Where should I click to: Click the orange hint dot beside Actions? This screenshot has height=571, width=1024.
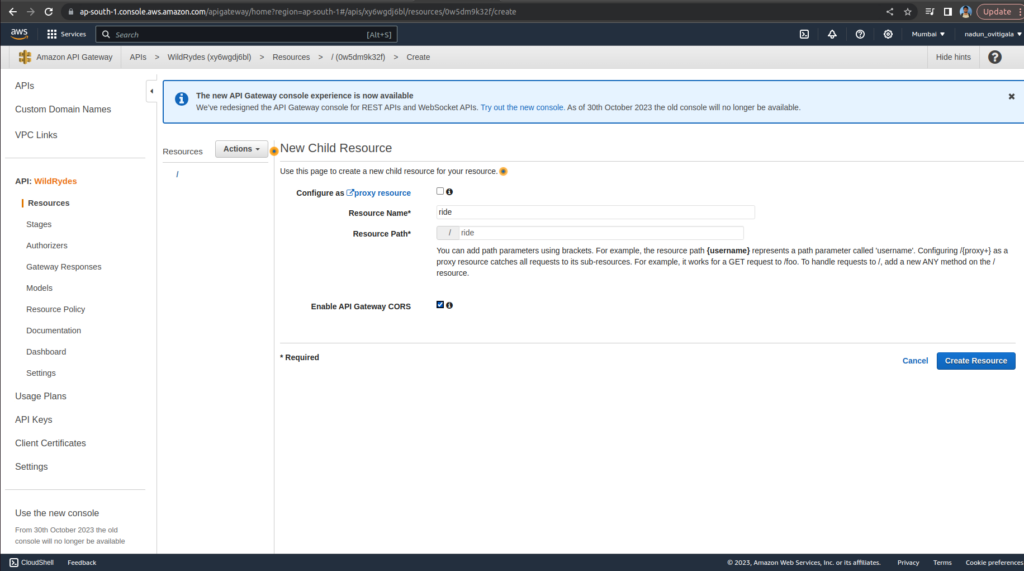(x=274, y=151)
